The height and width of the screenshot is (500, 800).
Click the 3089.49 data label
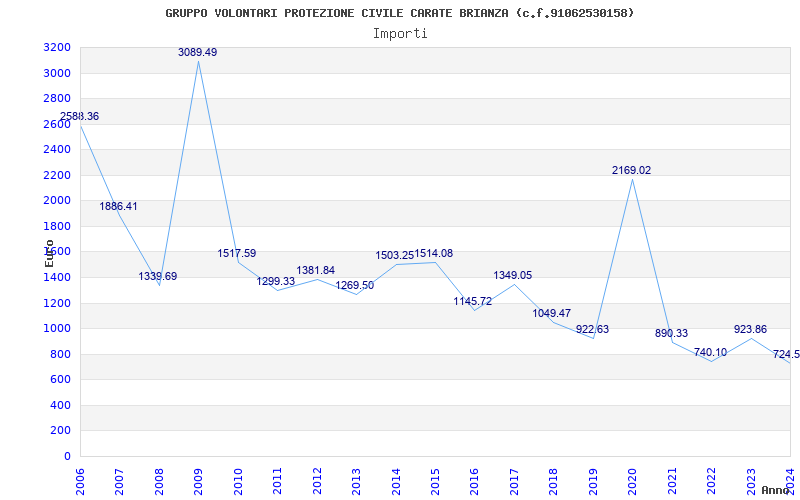coord(197,53)
